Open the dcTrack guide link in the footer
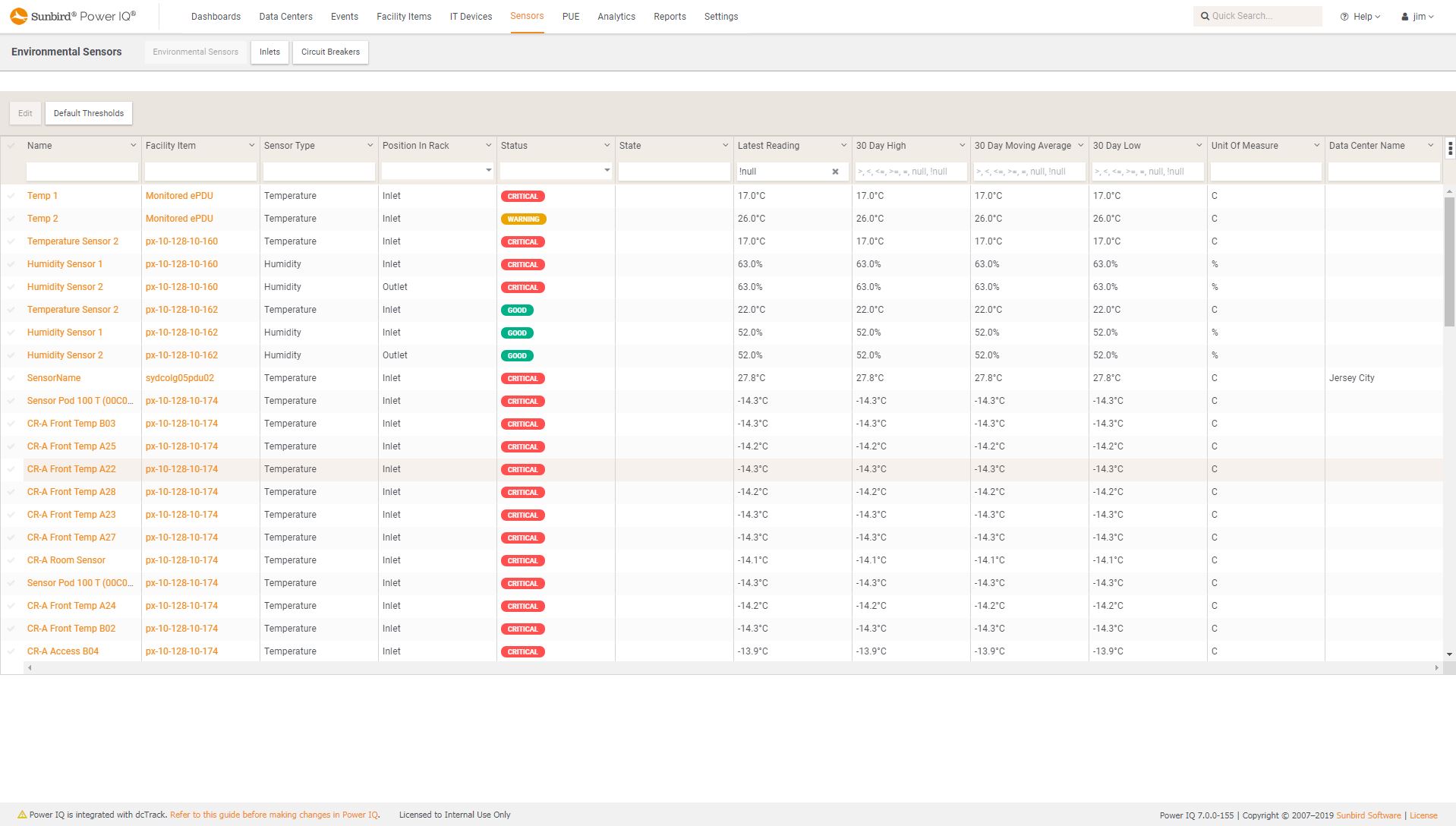Image resolution: width=1456 pixels, height=826 pixels. 275,814
